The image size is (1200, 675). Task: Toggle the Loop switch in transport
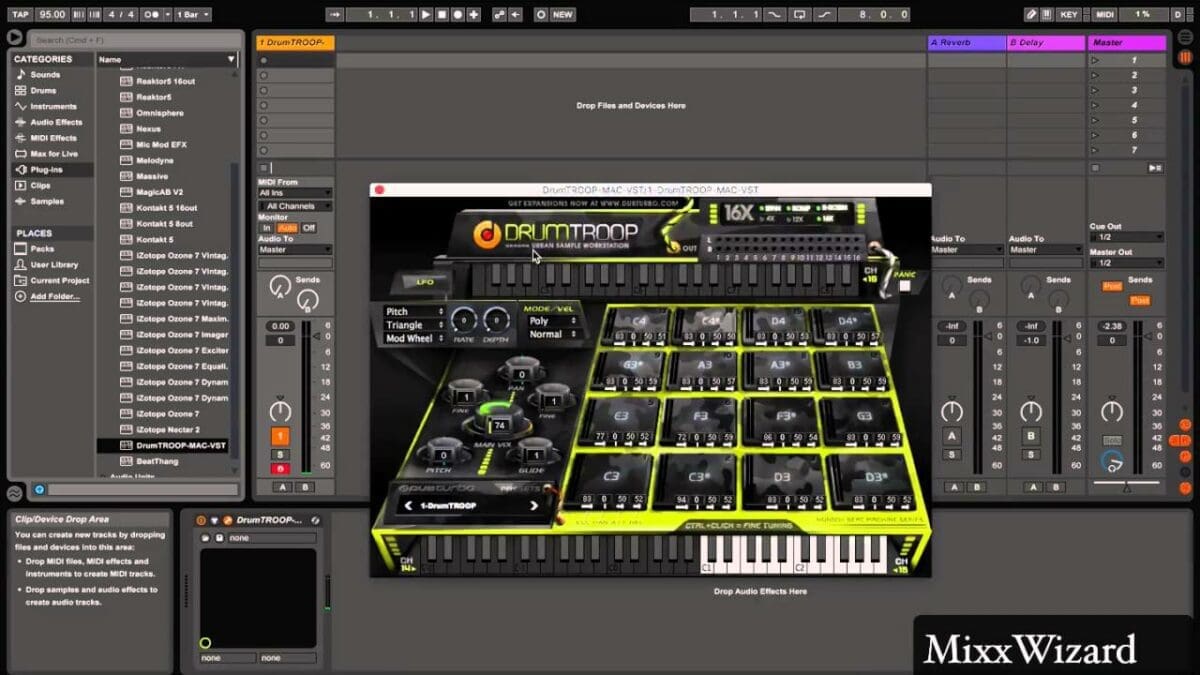pos(798,15)
